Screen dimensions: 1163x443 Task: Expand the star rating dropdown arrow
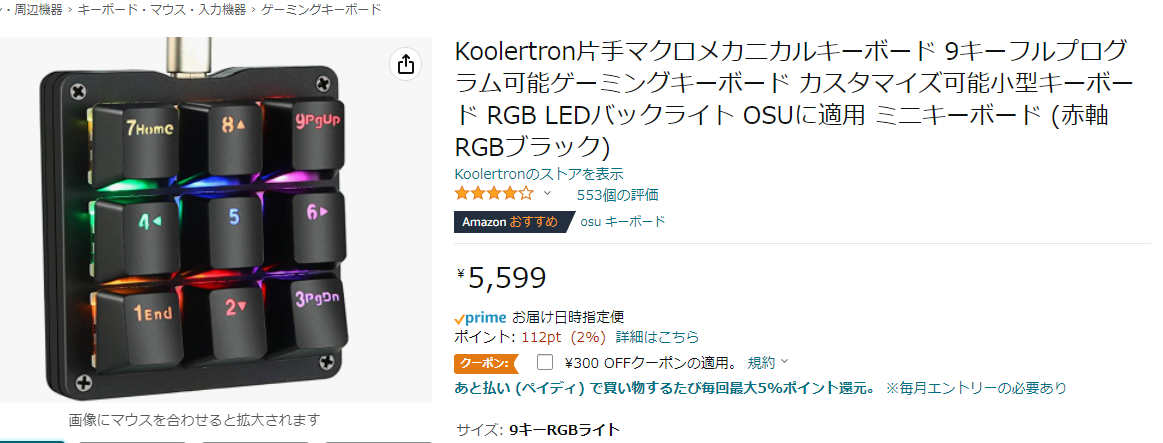pyautogui.click(x=547, y=194)
